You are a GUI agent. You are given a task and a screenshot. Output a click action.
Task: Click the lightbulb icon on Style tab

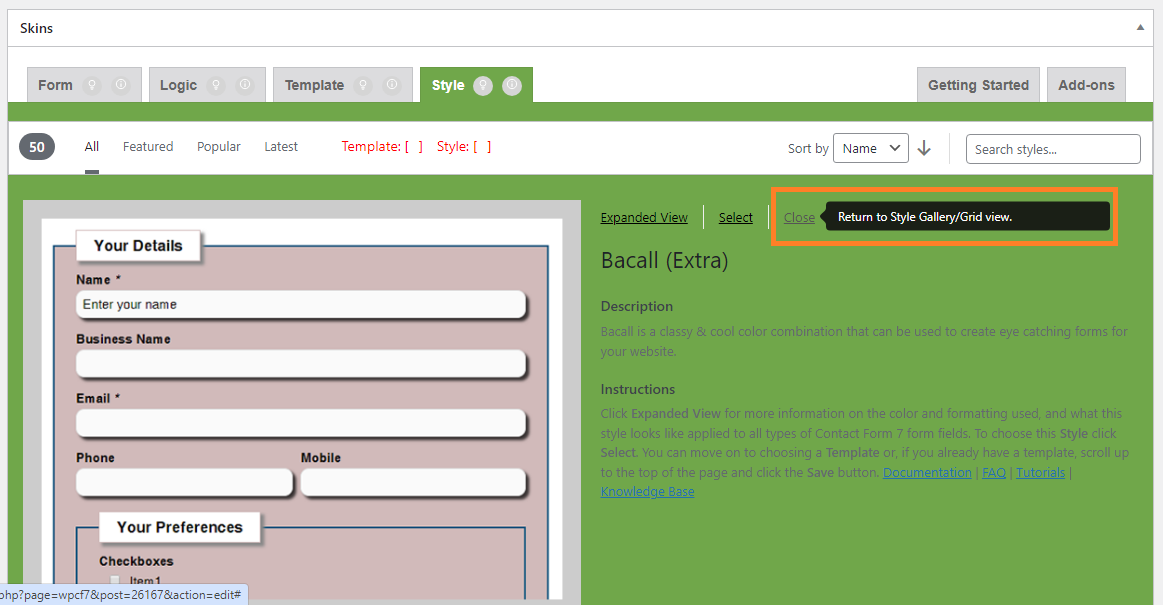[x=483, y=86]
